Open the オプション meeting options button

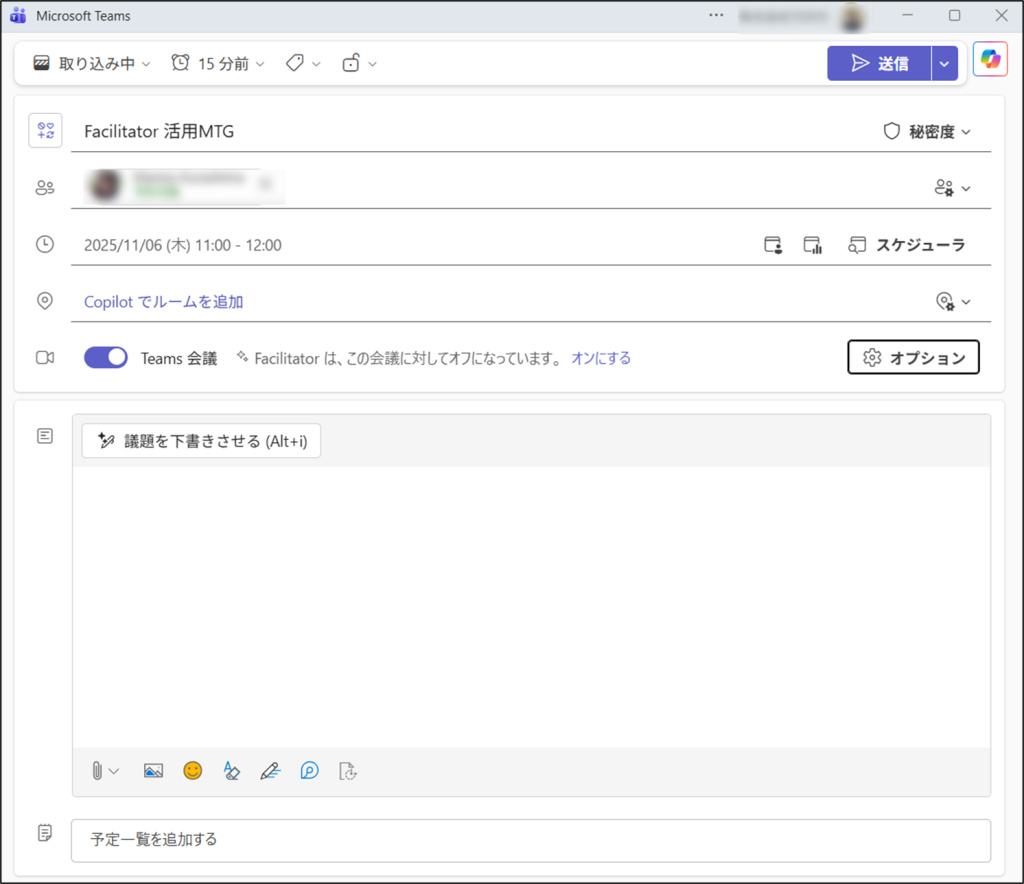(x=913, y=358)
